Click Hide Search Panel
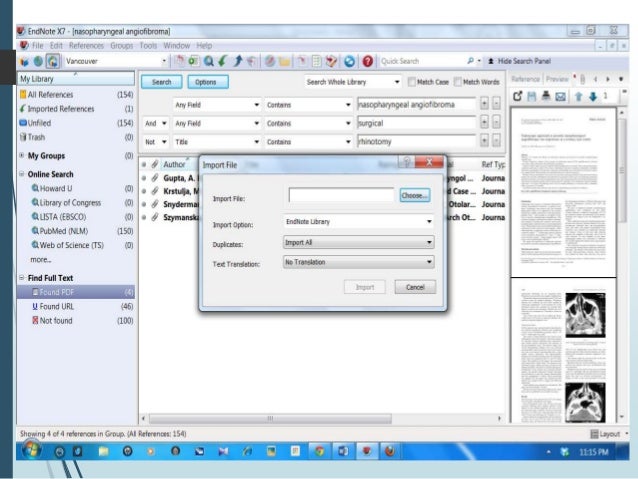Screen dimensions: 638x479 519,61
